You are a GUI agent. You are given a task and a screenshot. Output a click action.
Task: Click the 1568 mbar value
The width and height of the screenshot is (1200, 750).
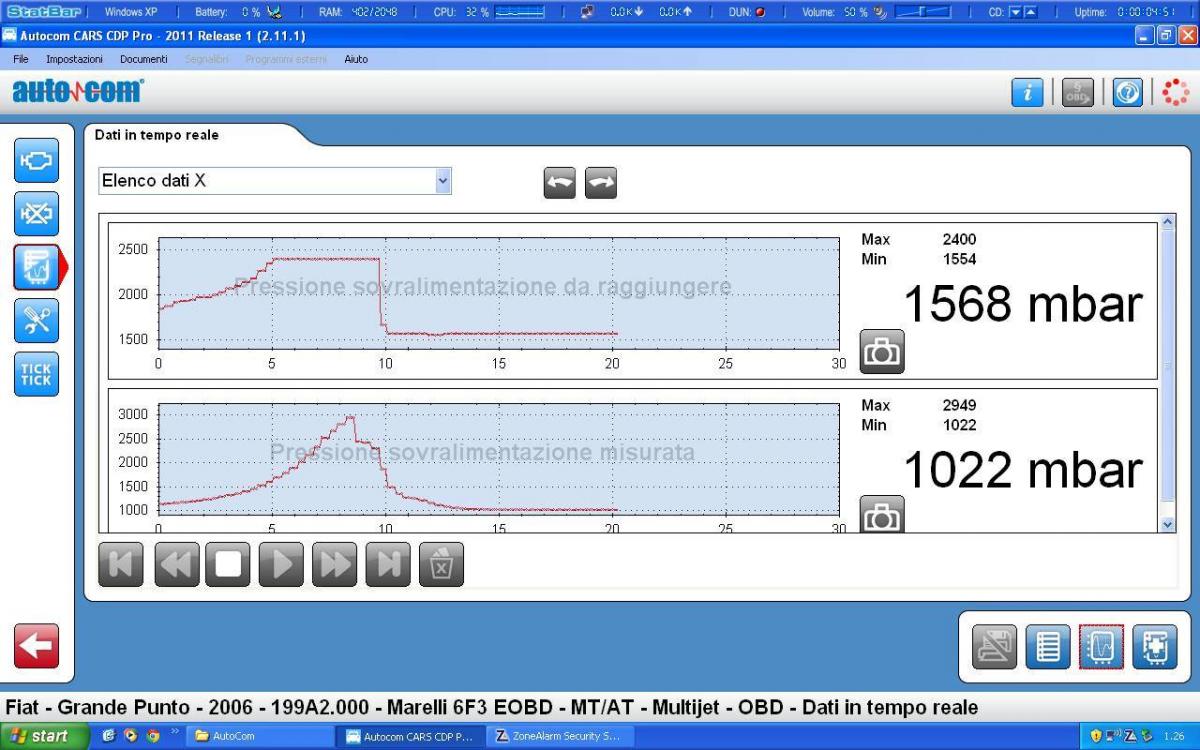coord(1022,304)
